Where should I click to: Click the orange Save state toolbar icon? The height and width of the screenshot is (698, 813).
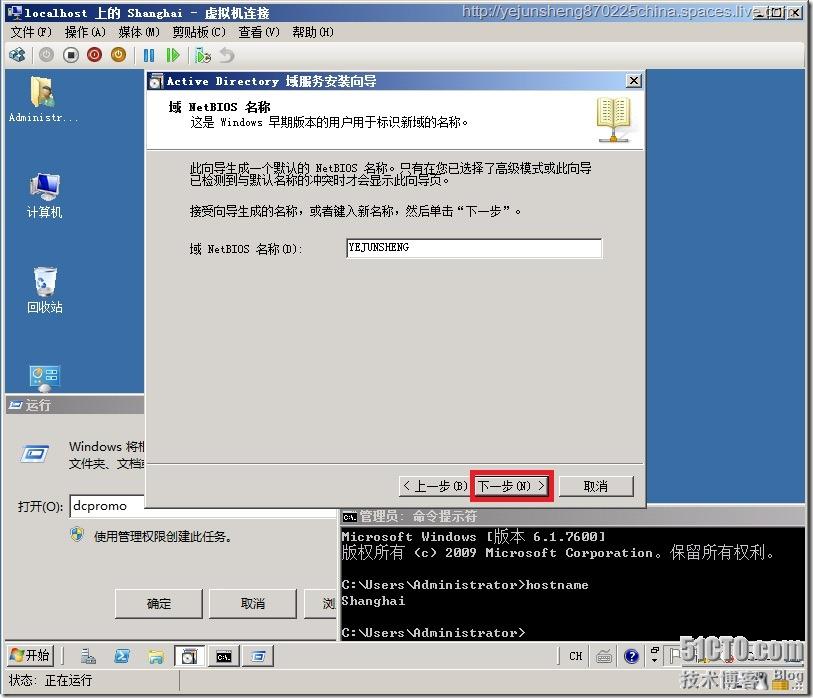[118, 55]
